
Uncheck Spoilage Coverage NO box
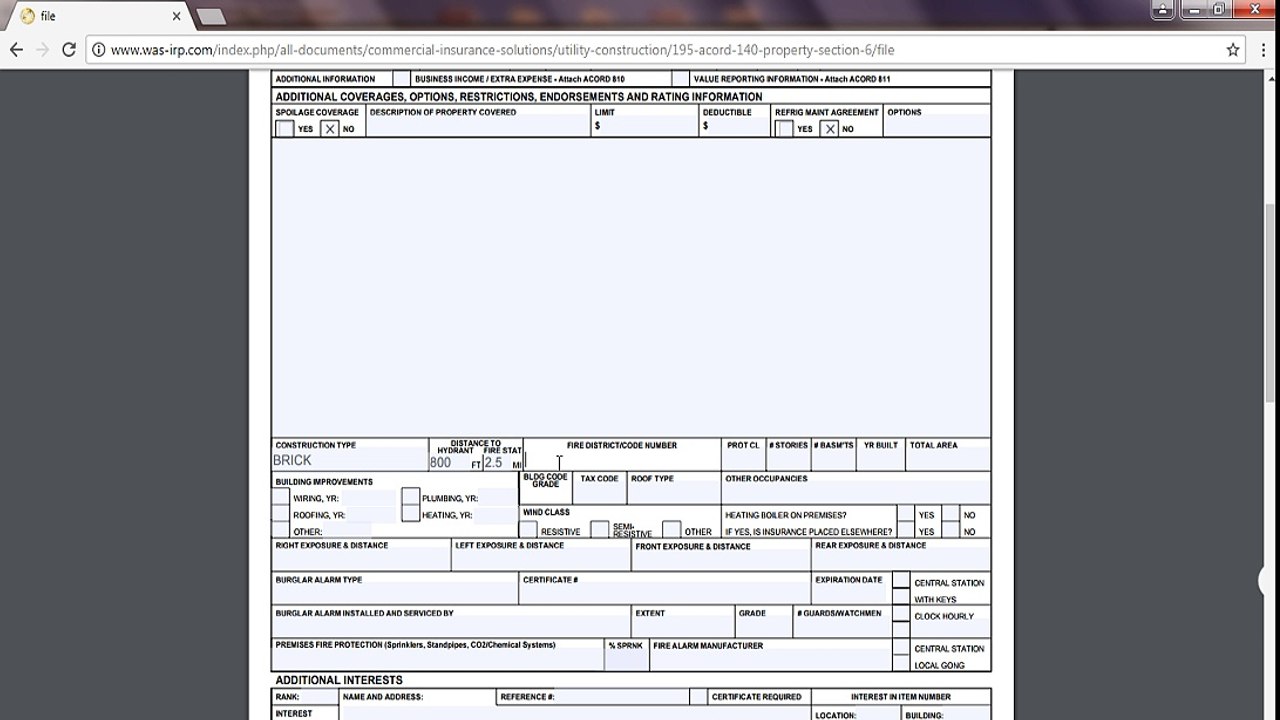tap(330, 129)
